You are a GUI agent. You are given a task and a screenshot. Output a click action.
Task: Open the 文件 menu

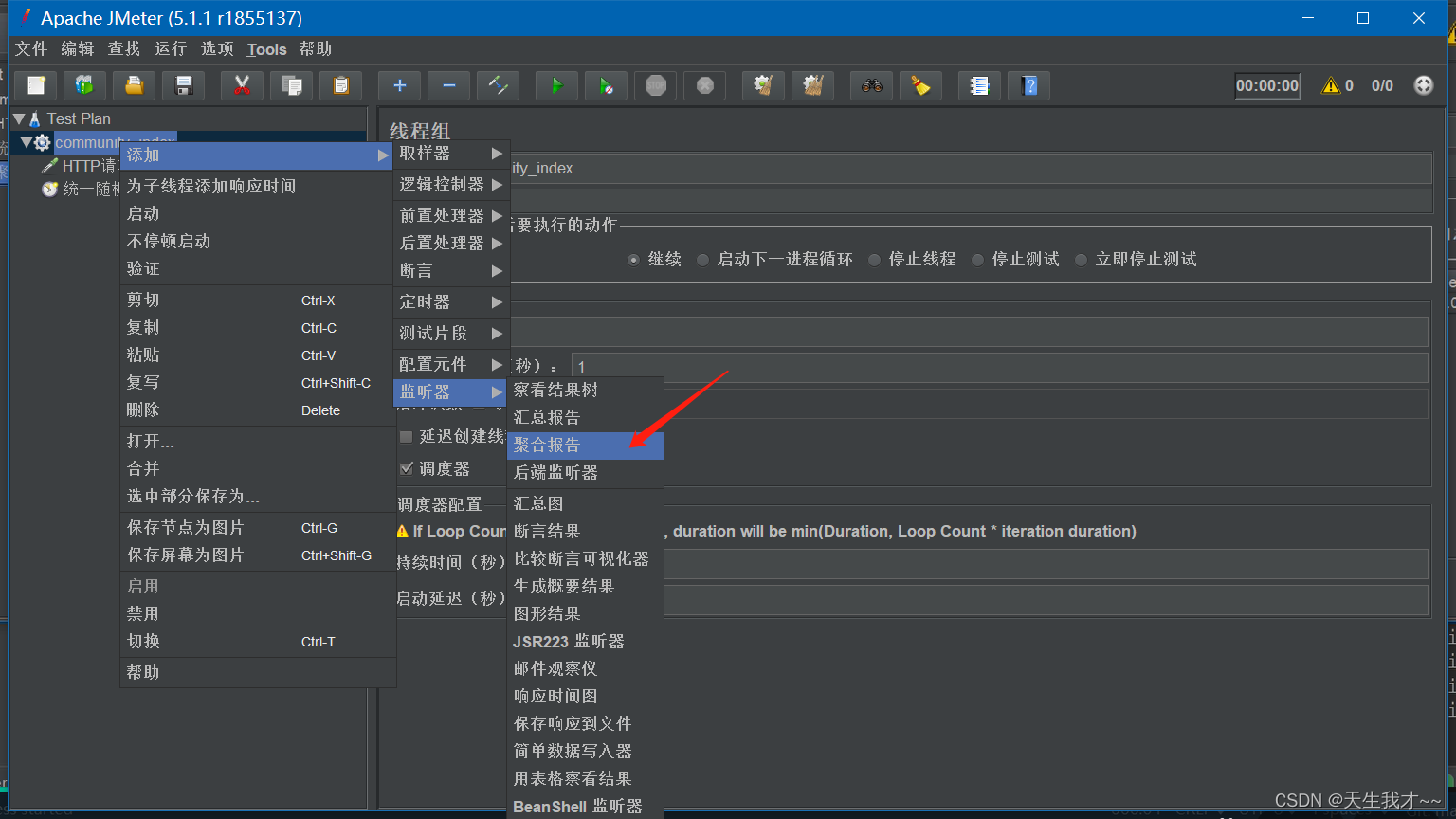(31, 48)
